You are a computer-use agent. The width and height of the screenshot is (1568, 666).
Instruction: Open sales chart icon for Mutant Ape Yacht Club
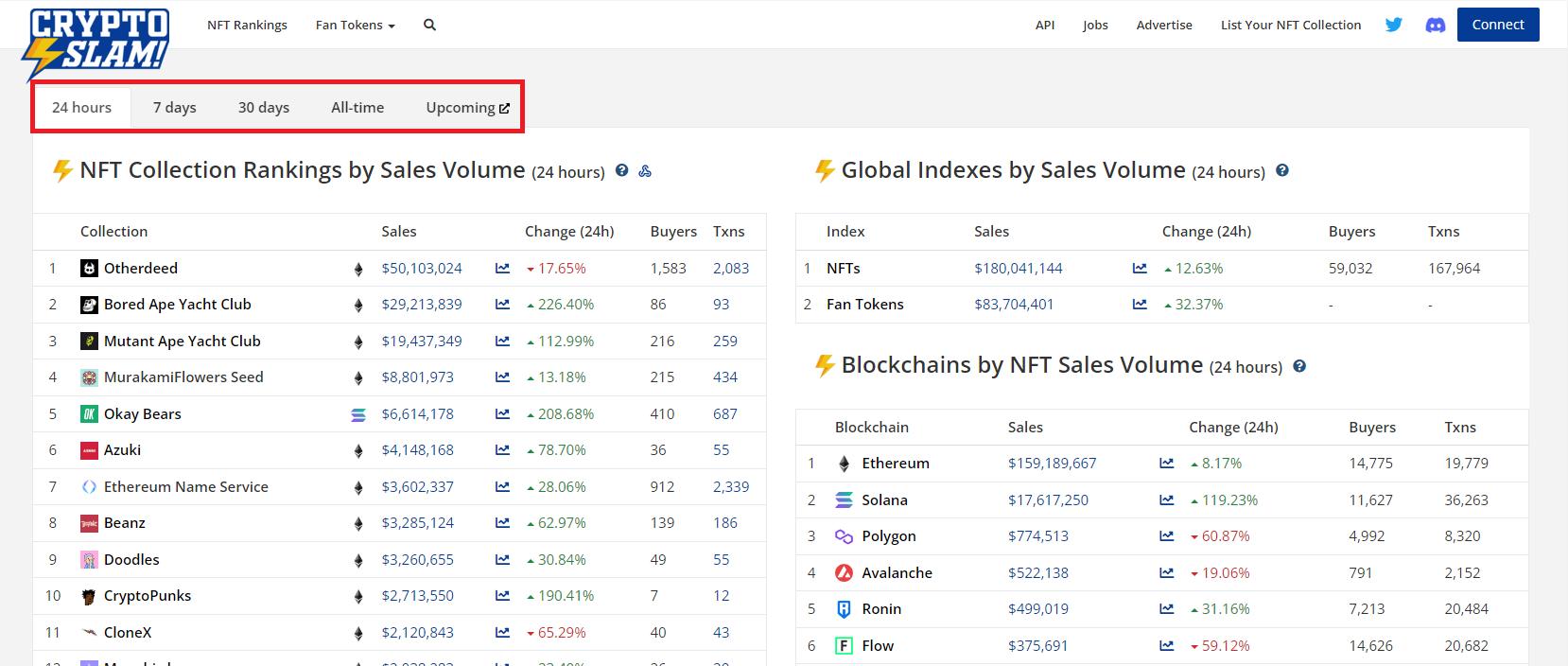click(x=502, y=342)
